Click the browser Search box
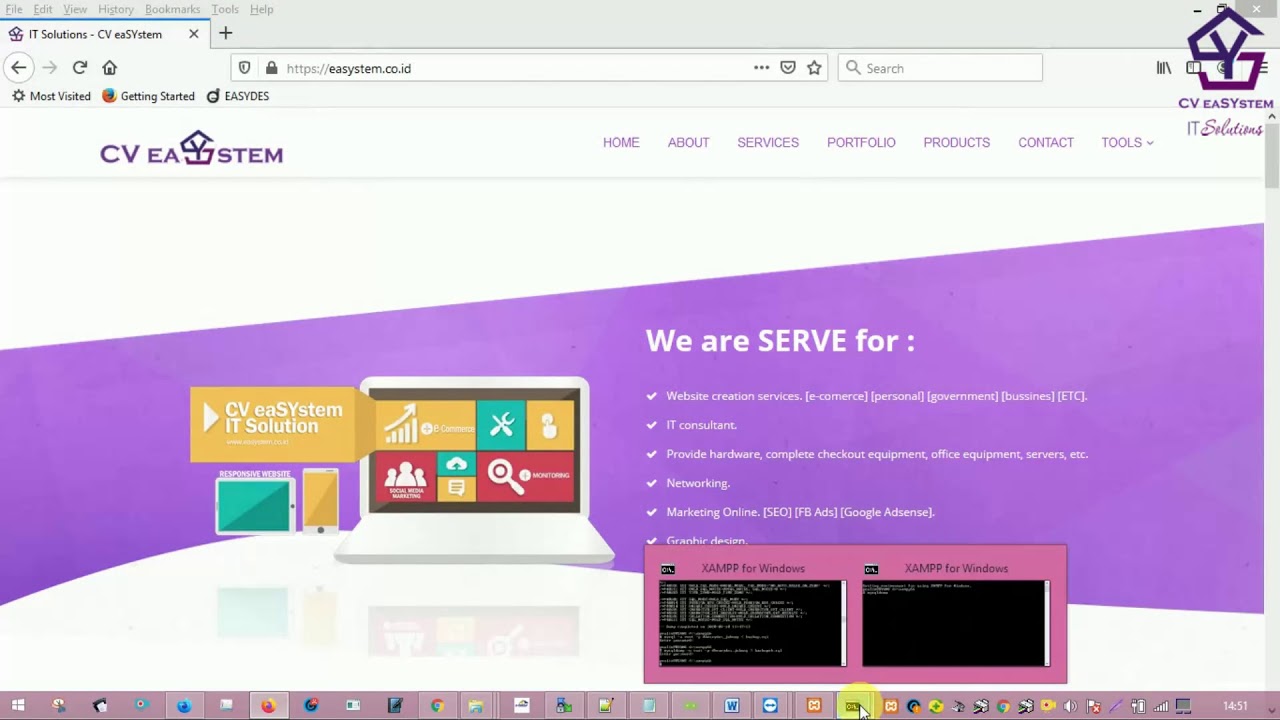This screenshot has width=1280, height=720. [x=940, y=68]
